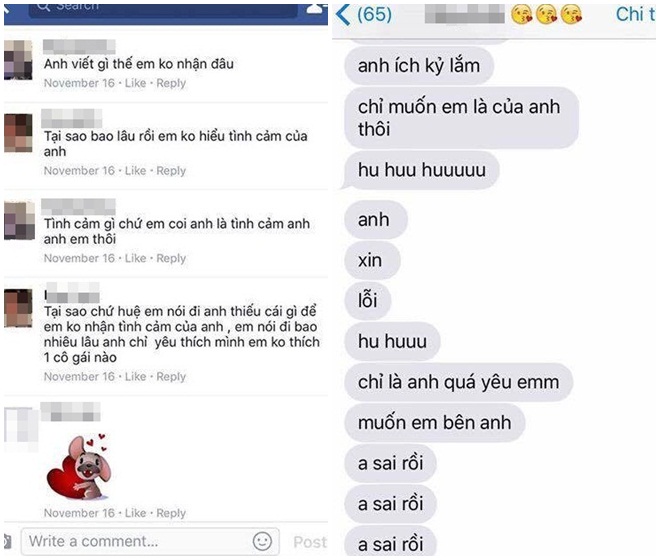Open the first commenter's avatar
This screenshot has width=660, height=560.
pos(18,60)
